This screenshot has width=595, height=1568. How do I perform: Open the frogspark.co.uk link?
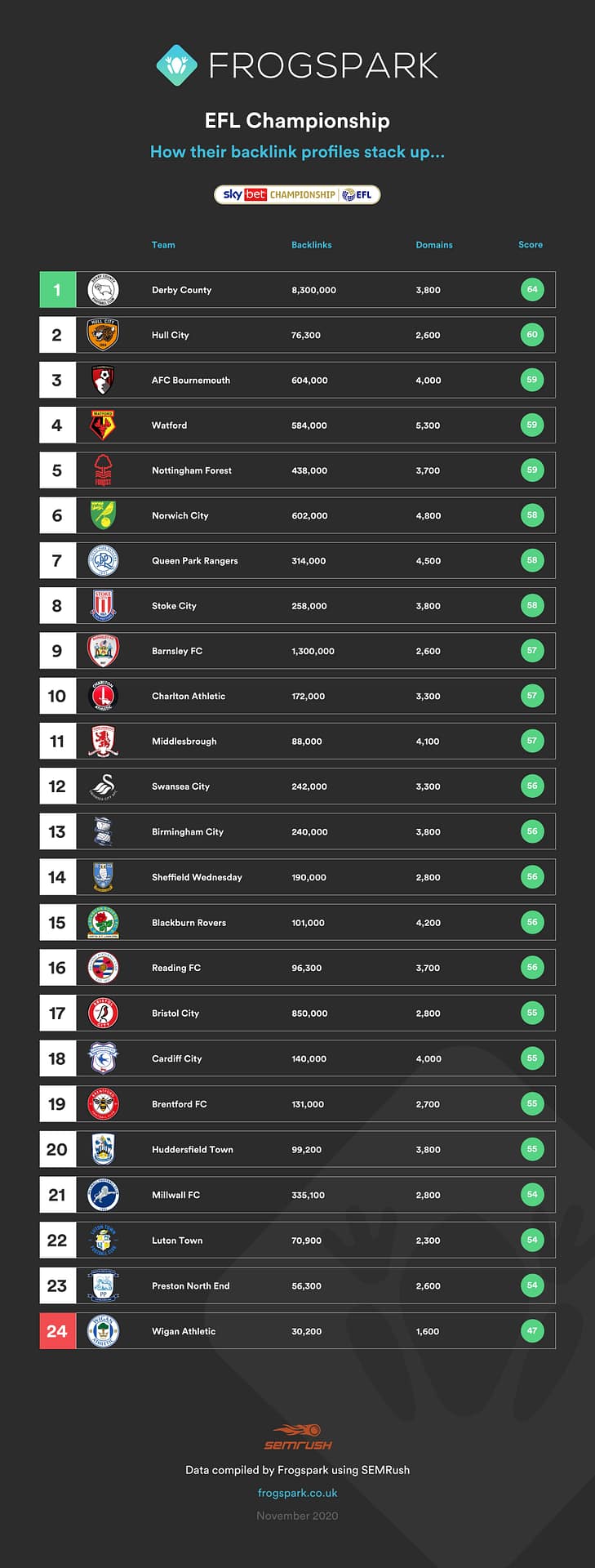pos(297,1493)
